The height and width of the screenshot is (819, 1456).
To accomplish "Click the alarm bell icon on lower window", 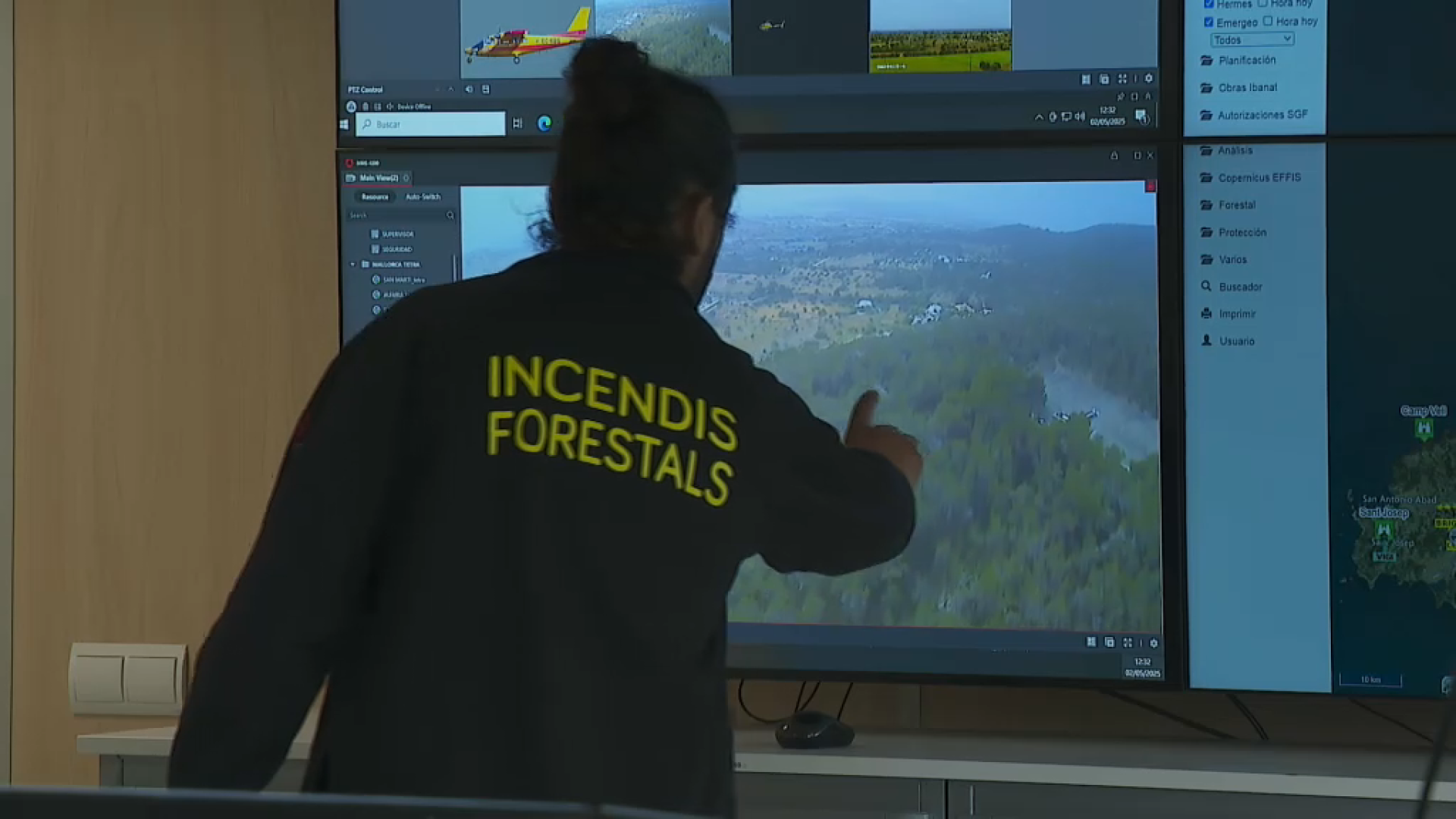I will point(1114,155).
